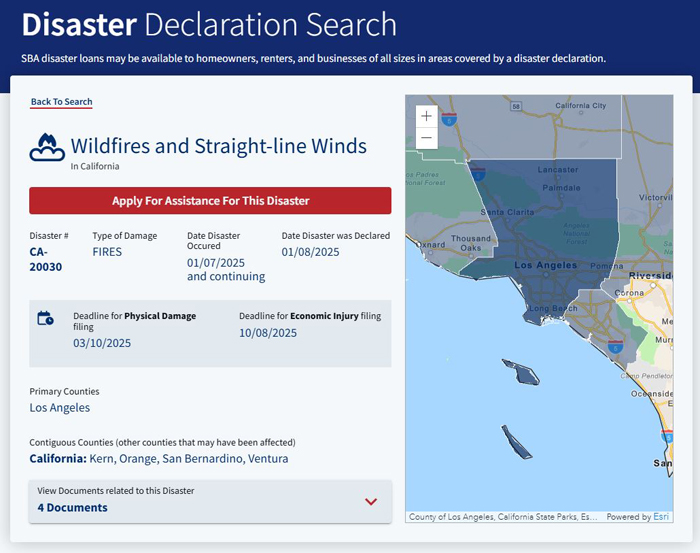
Task: Click the 01/07/2025 and continuing date
Action: pos(226,270)
